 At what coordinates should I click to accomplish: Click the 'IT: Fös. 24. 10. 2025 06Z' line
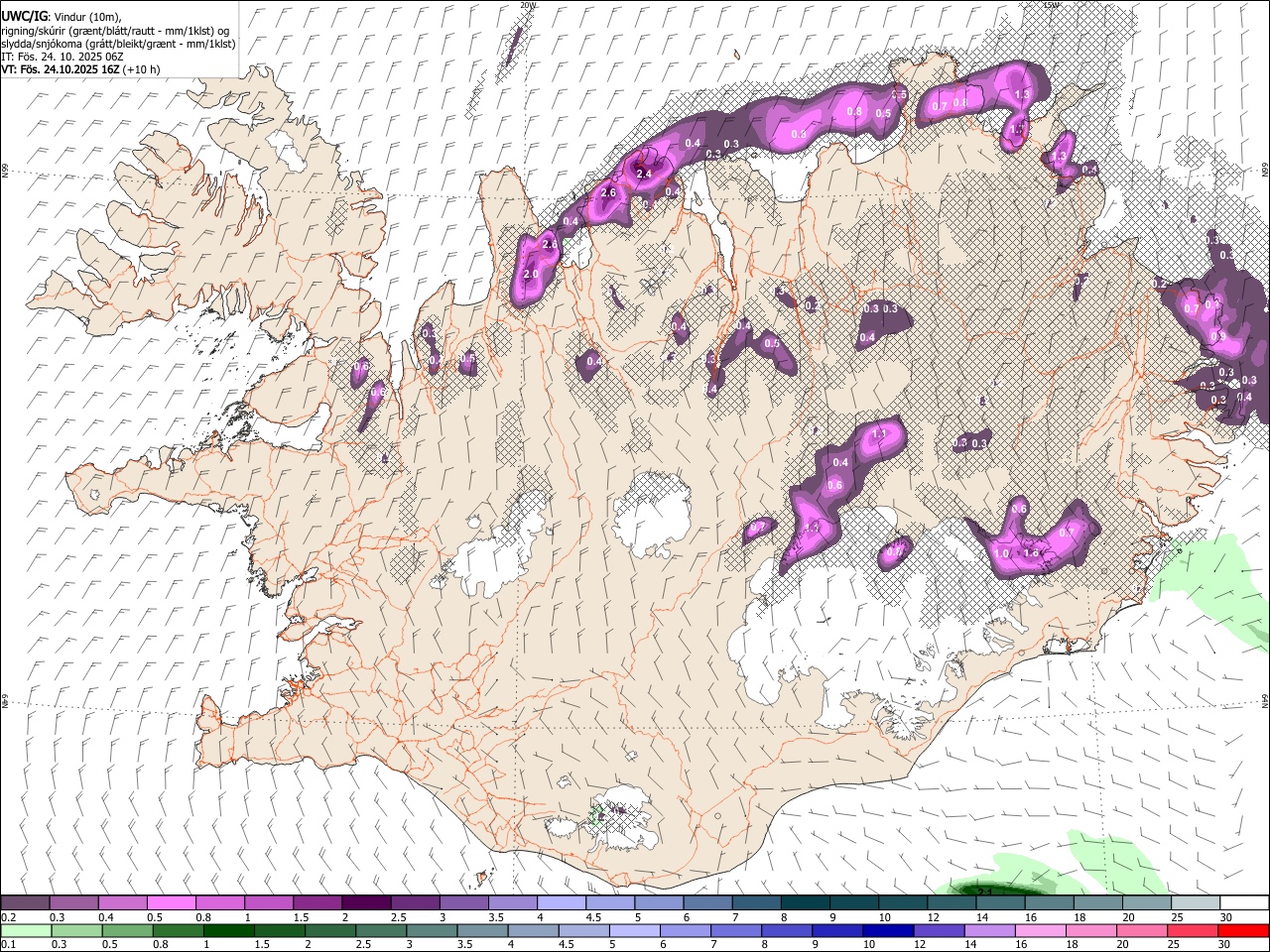click(x=63, y=57)
